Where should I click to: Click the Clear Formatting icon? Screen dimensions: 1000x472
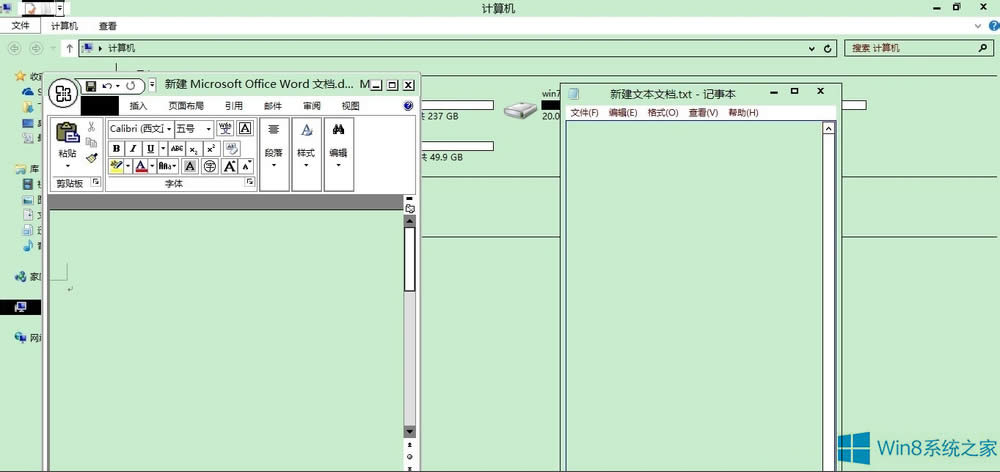[x=231, y=148]
